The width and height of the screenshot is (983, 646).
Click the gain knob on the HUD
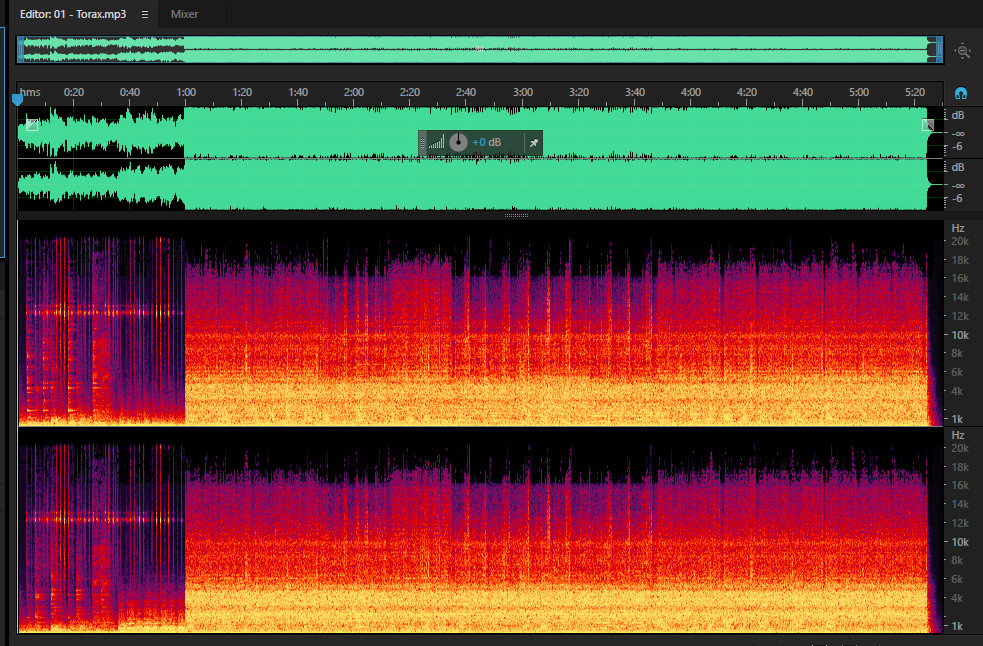pos(458,142)
